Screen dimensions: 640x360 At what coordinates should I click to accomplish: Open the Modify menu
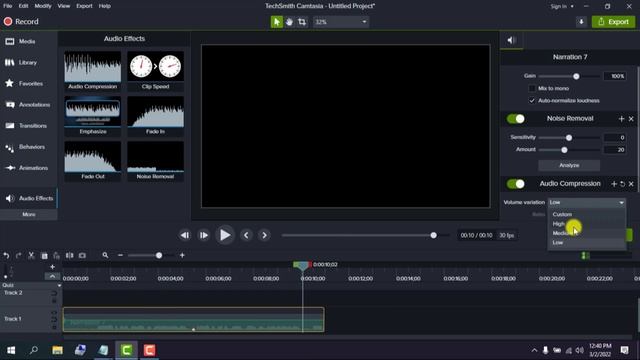[x=43, y=6]
